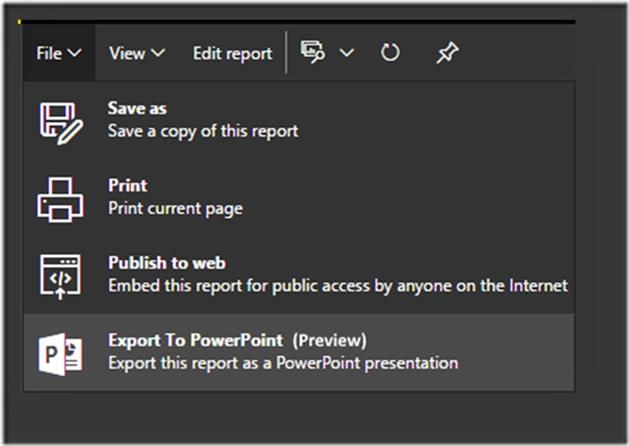Expand the chevron next to Explore icon

pos(347,53)
